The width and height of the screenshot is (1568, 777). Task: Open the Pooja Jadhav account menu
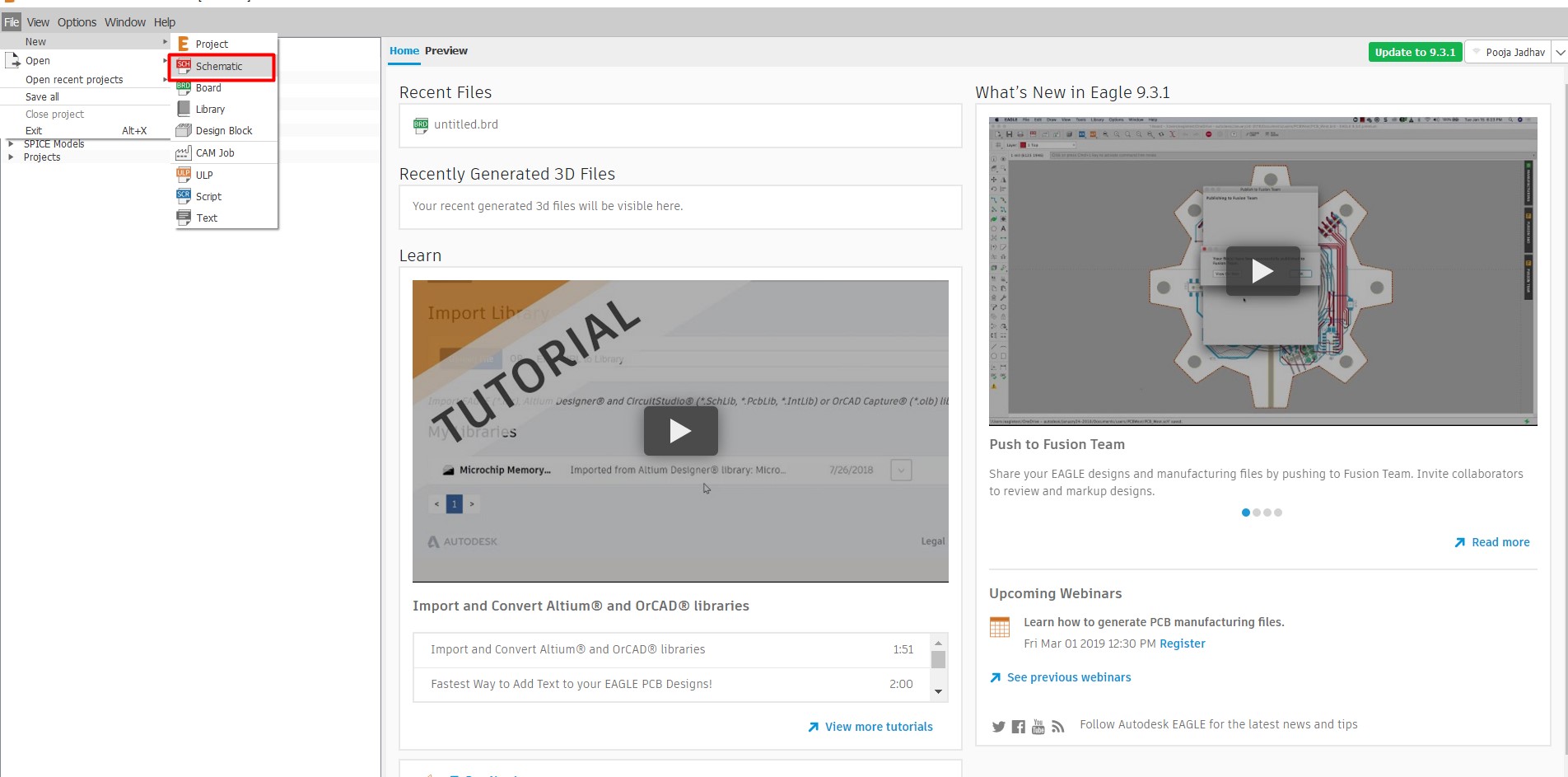click(x=1509, y=52)
